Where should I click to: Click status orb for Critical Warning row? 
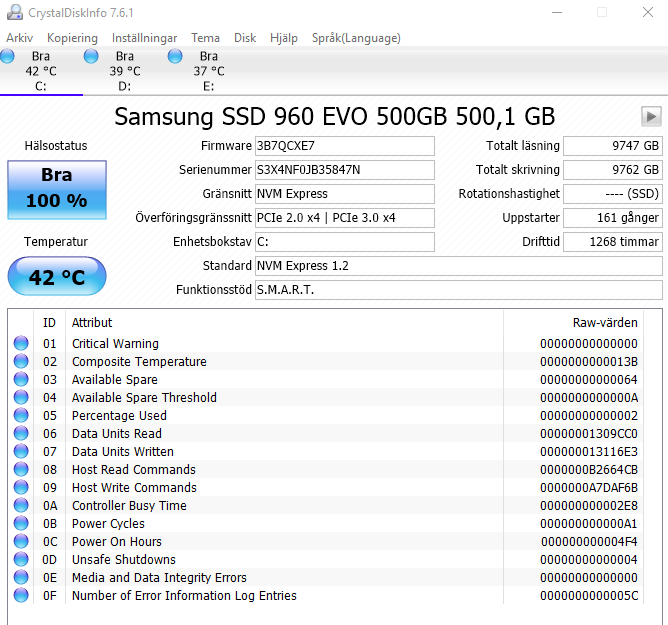21,343
